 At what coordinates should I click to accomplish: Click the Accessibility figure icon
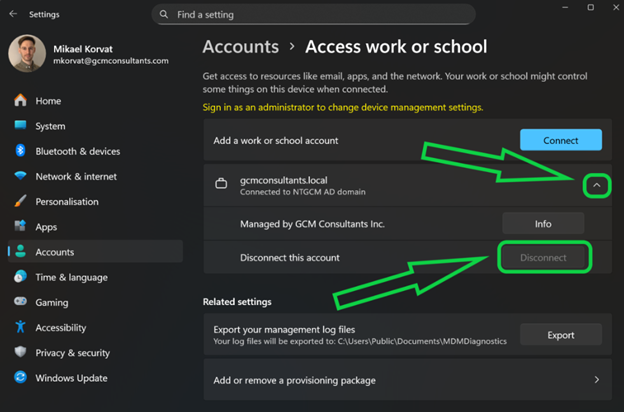tap(20, 327)
